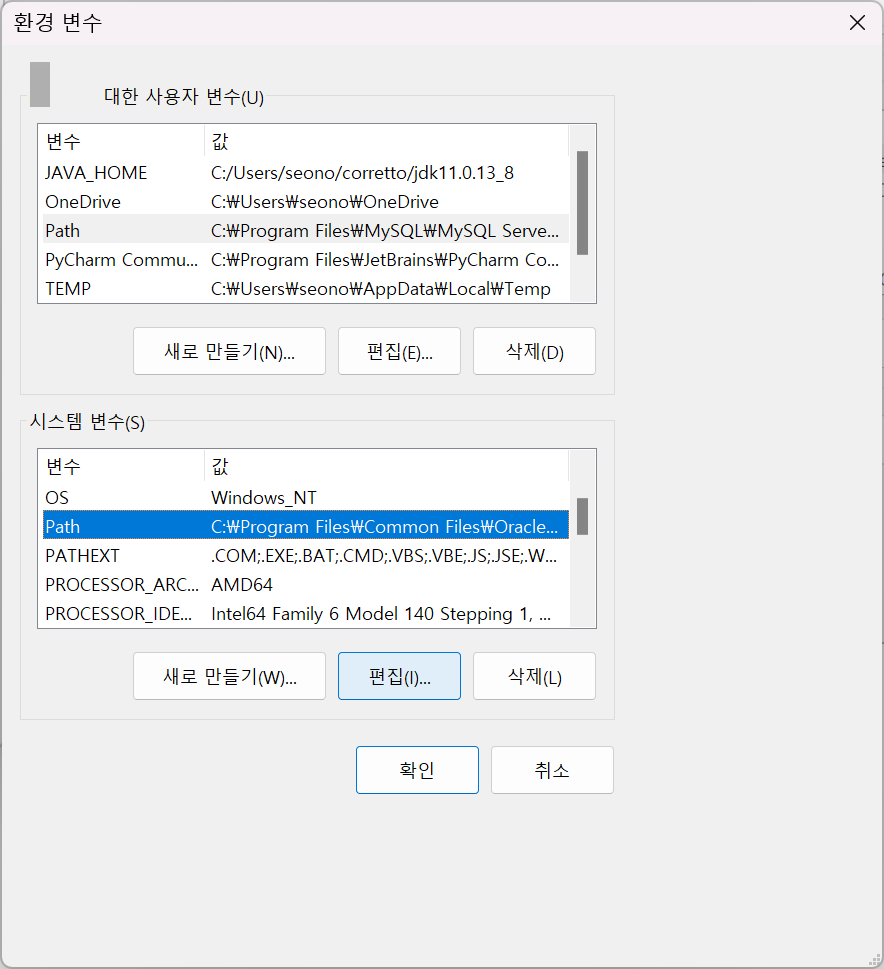
Task: Click the selected system Path value Common Files
Action: (384, 527)
